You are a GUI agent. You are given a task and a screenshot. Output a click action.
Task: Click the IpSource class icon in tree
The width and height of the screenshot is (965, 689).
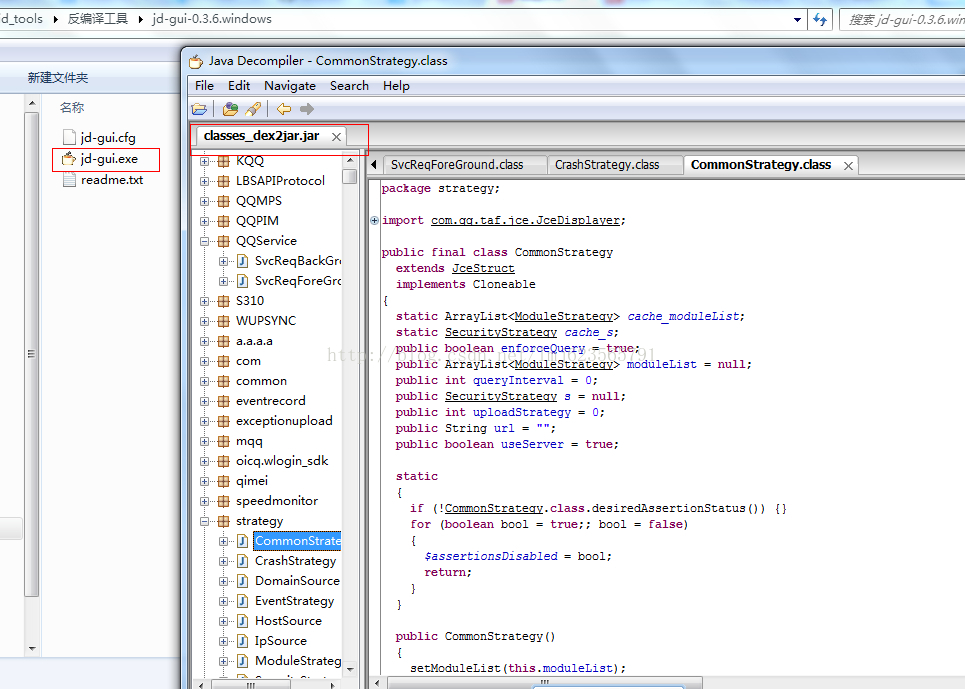click(242, 641)
